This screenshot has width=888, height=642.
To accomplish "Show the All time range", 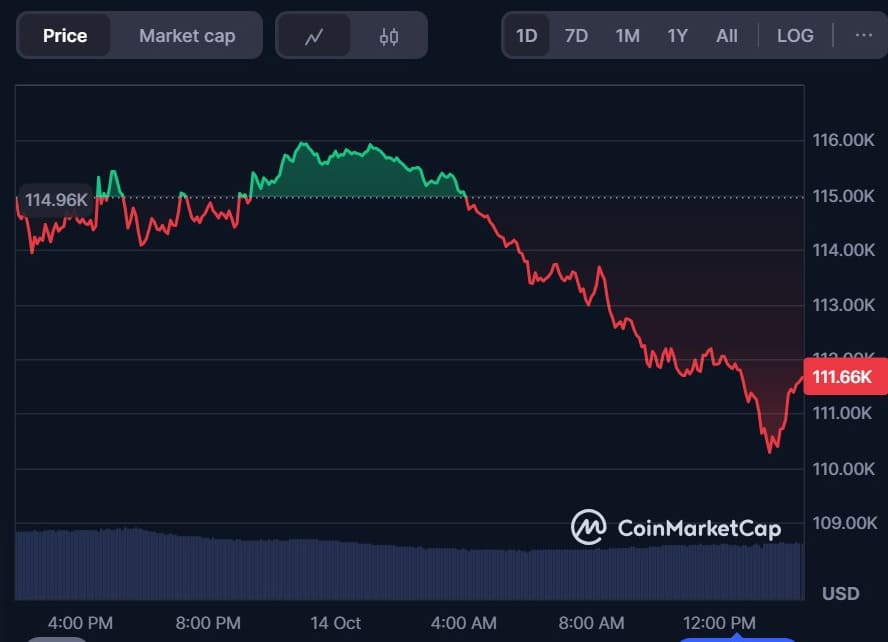I will pos(727,36).
